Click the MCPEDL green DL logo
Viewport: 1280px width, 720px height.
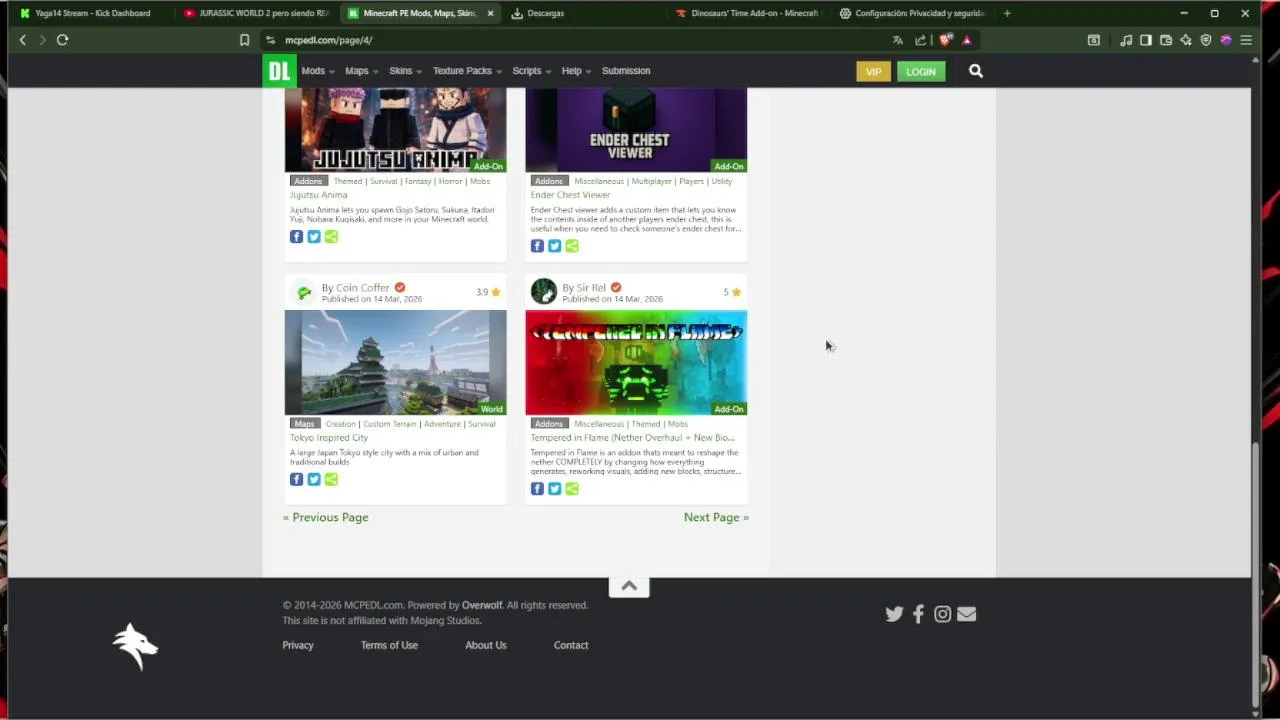click(x=279, y=71)
